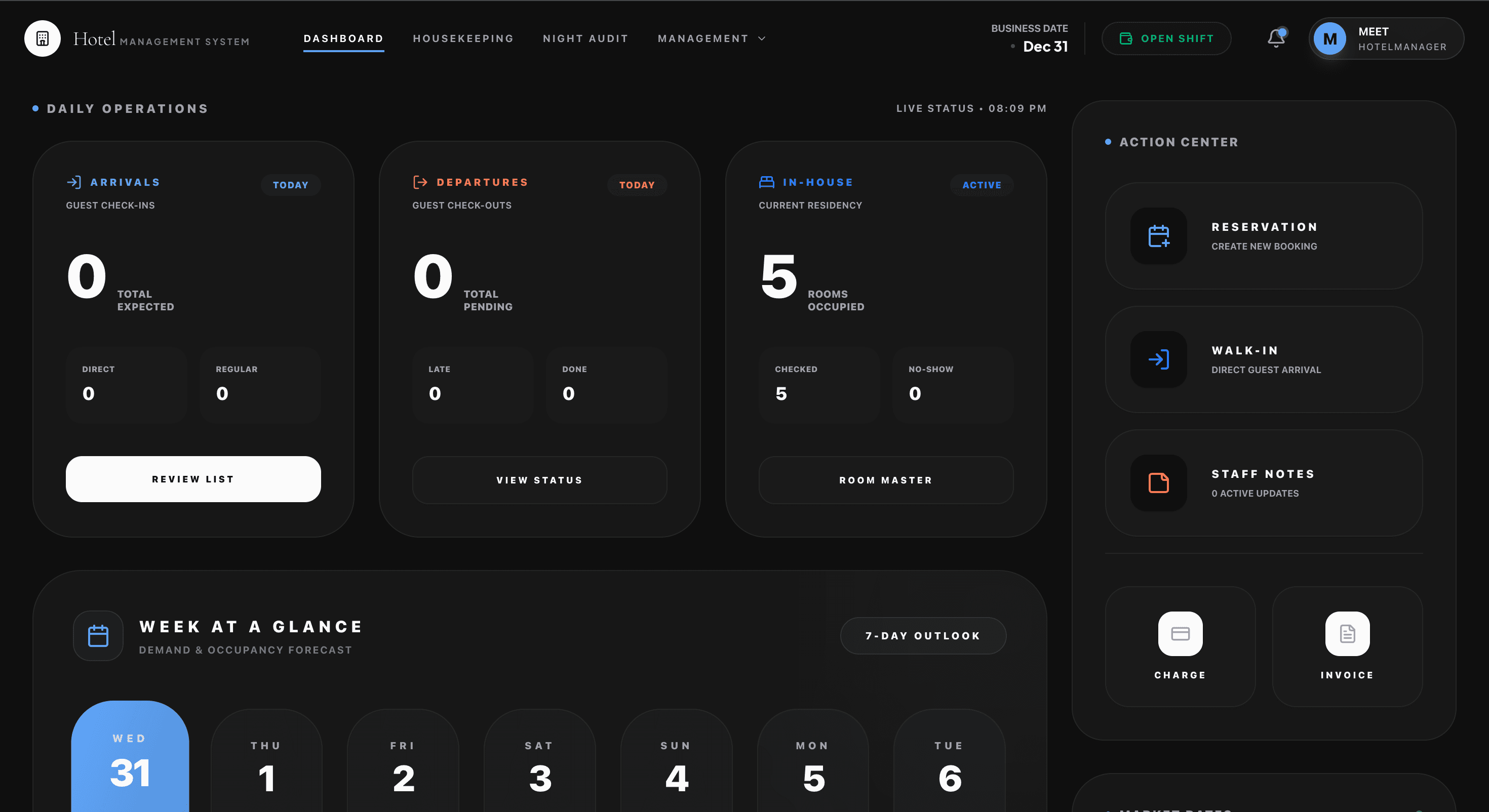Open the notifications bell icon
This screenshot has height=812, width=1489.
(x=1275, y=38)
